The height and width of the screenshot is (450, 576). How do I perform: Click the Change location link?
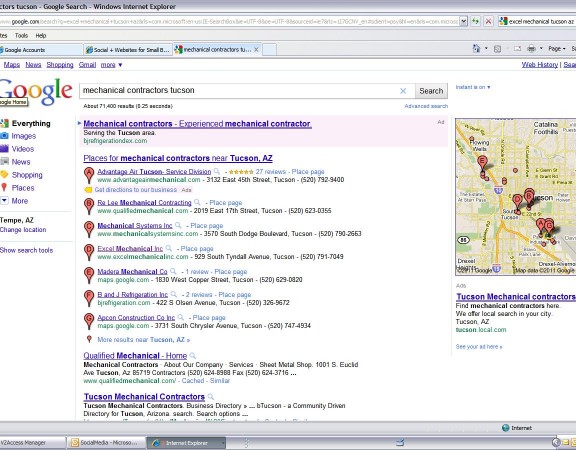pos(23,230)
